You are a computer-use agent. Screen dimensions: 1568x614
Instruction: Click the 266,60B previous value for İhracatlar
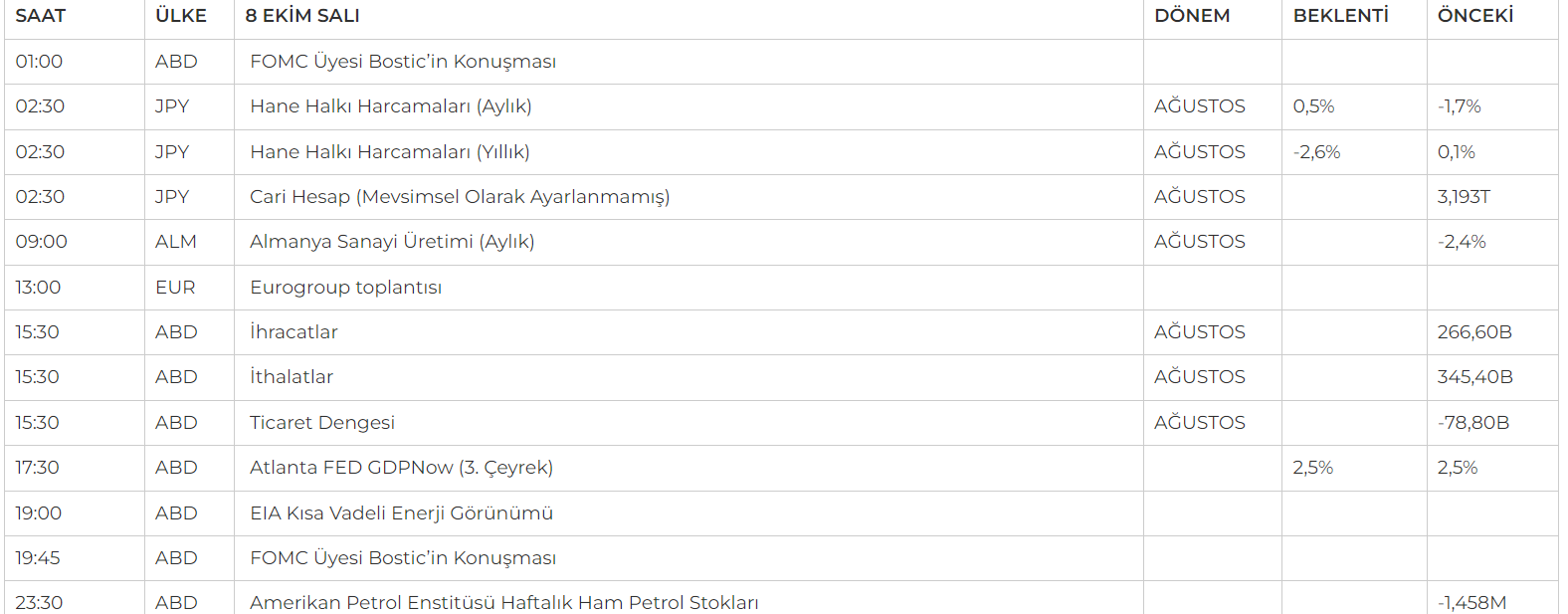1473,332
